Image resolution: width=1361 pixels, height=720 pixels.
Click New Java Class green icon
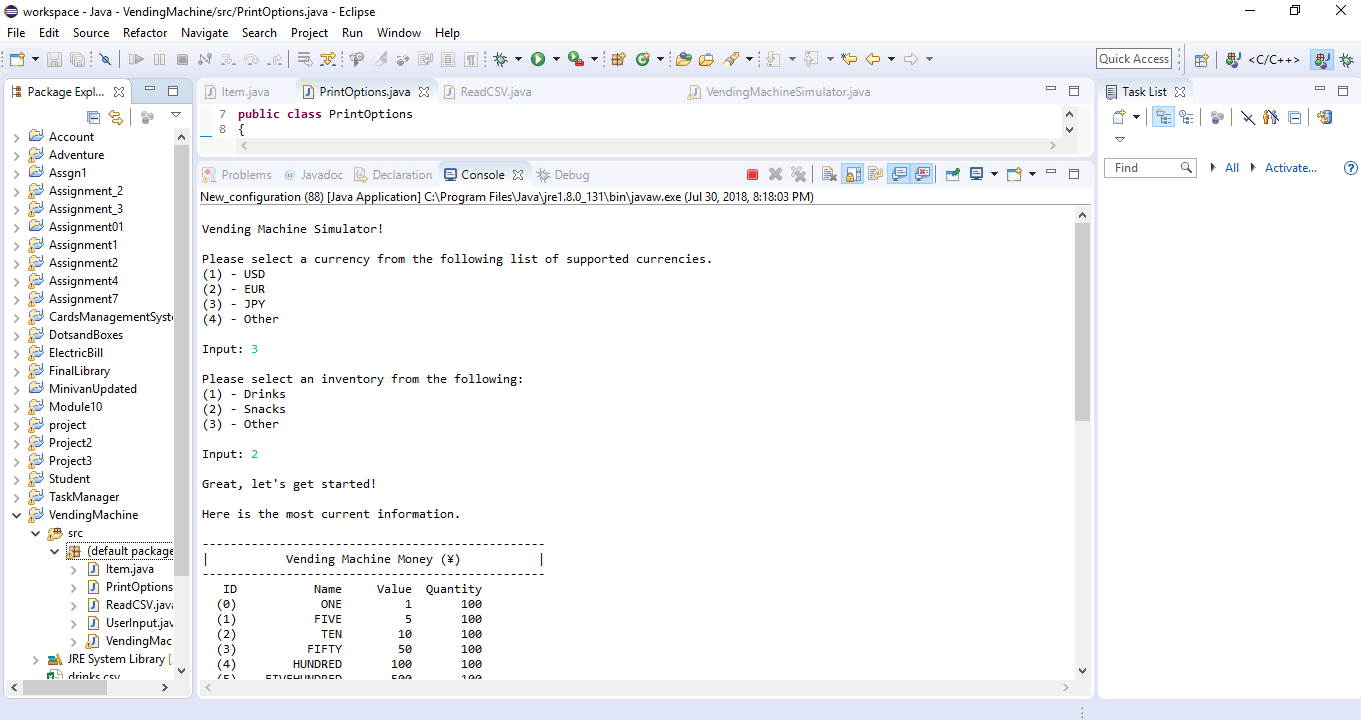642,59
